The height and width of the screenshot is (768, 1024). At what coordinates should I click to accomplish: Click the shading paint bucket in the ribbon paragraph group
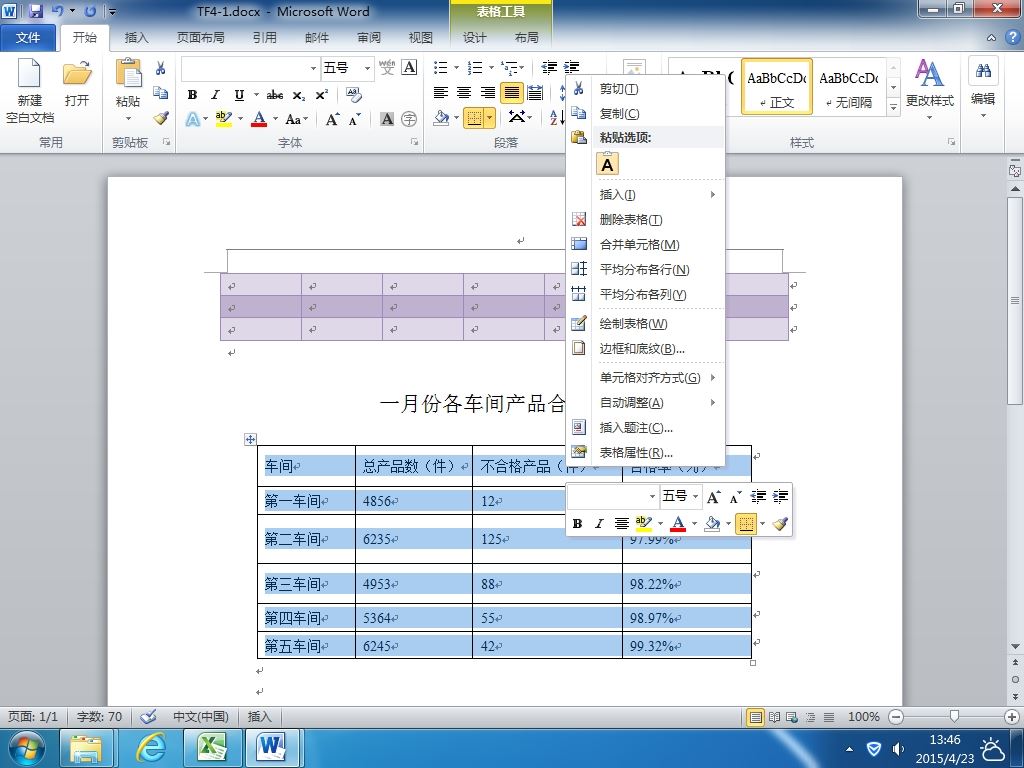coord(441,118)
